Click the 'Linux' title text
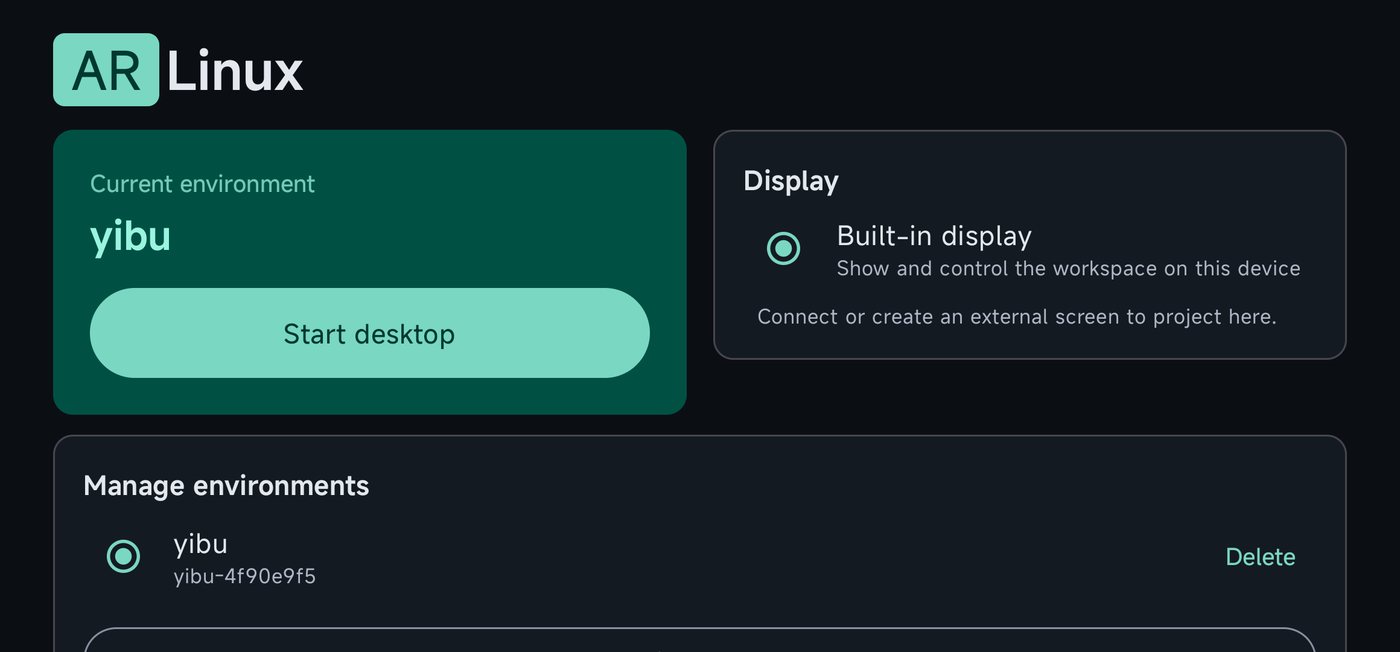The width and height of the screenshot is (1400, 652). tap(235, 72)
